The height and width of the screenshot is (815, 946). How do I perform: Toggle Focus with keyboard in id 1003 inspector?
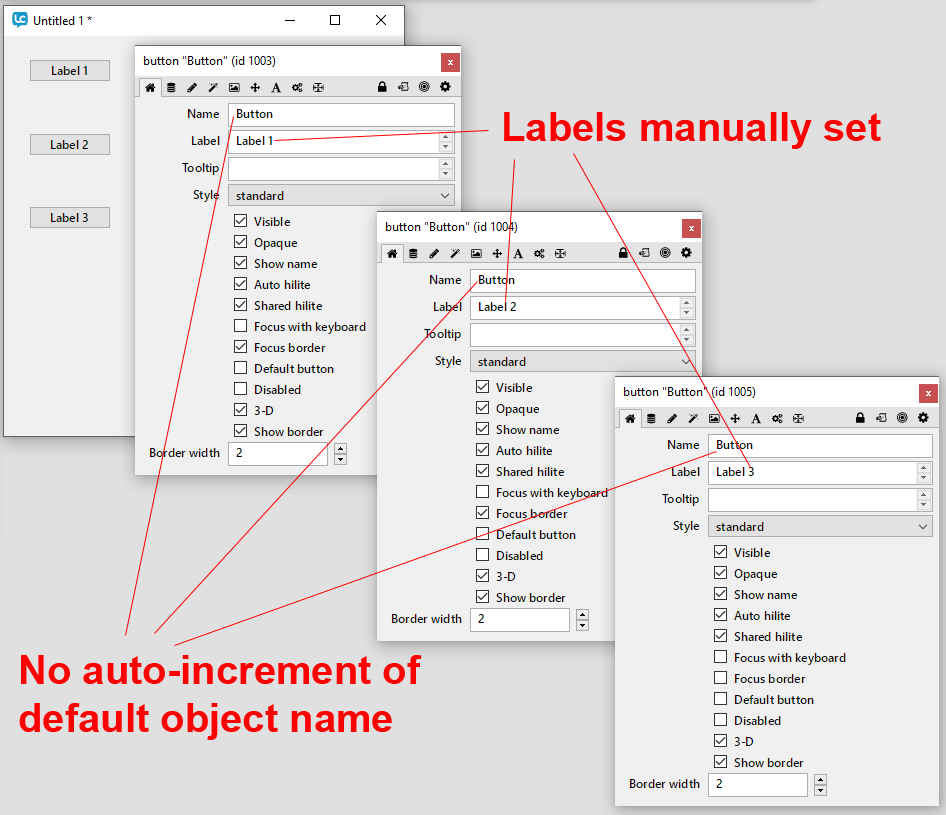click(241, 327)
